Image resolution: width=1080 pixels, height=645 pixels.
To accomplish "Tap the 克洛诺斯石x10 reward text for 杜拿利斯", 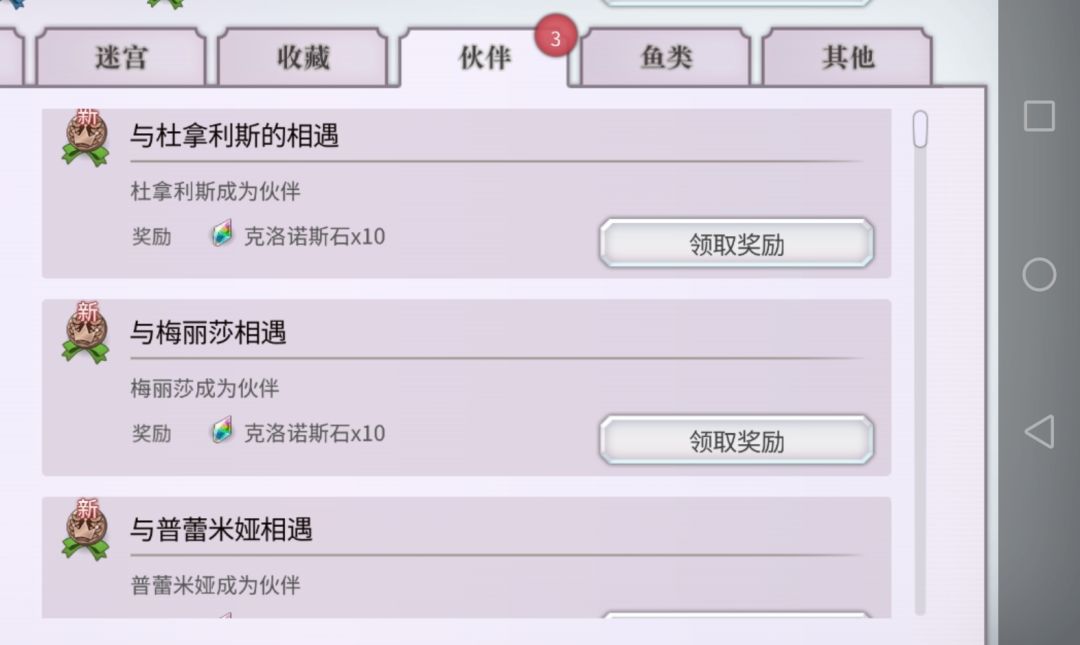I will pyautogui.click(x=314, y=237).
